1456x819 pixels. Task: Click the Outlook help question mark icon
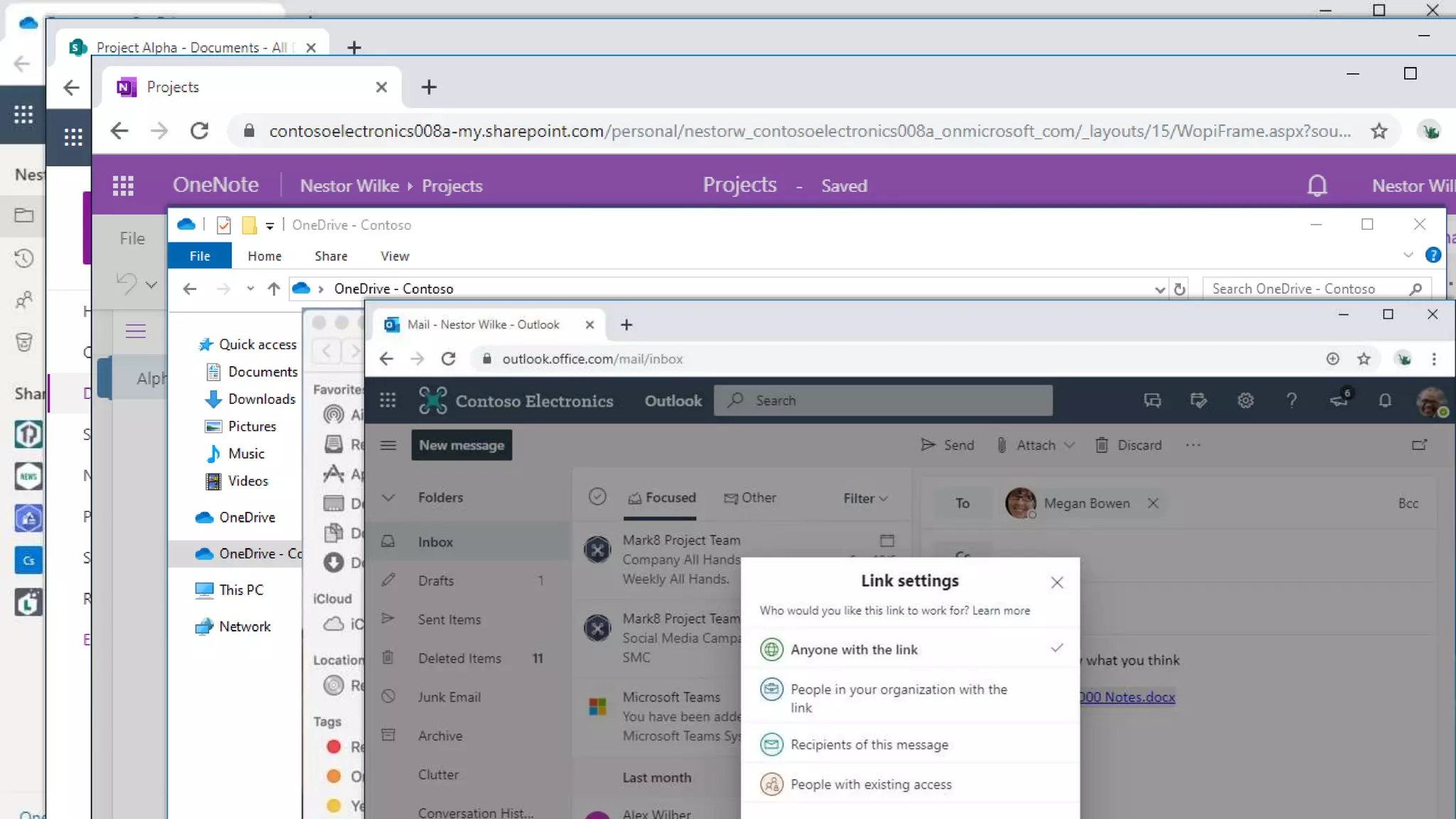coord(1291,400)
